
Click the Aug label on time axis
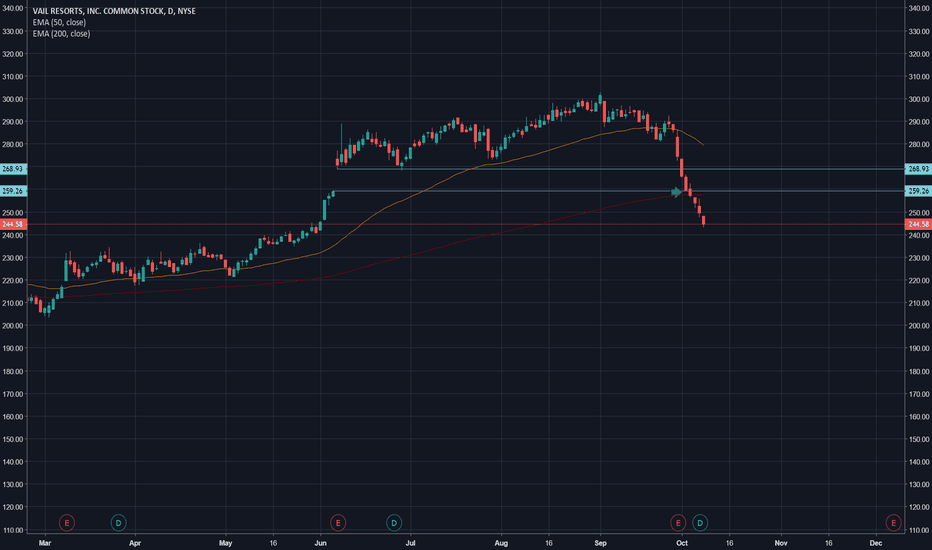[x=501, y=543]
